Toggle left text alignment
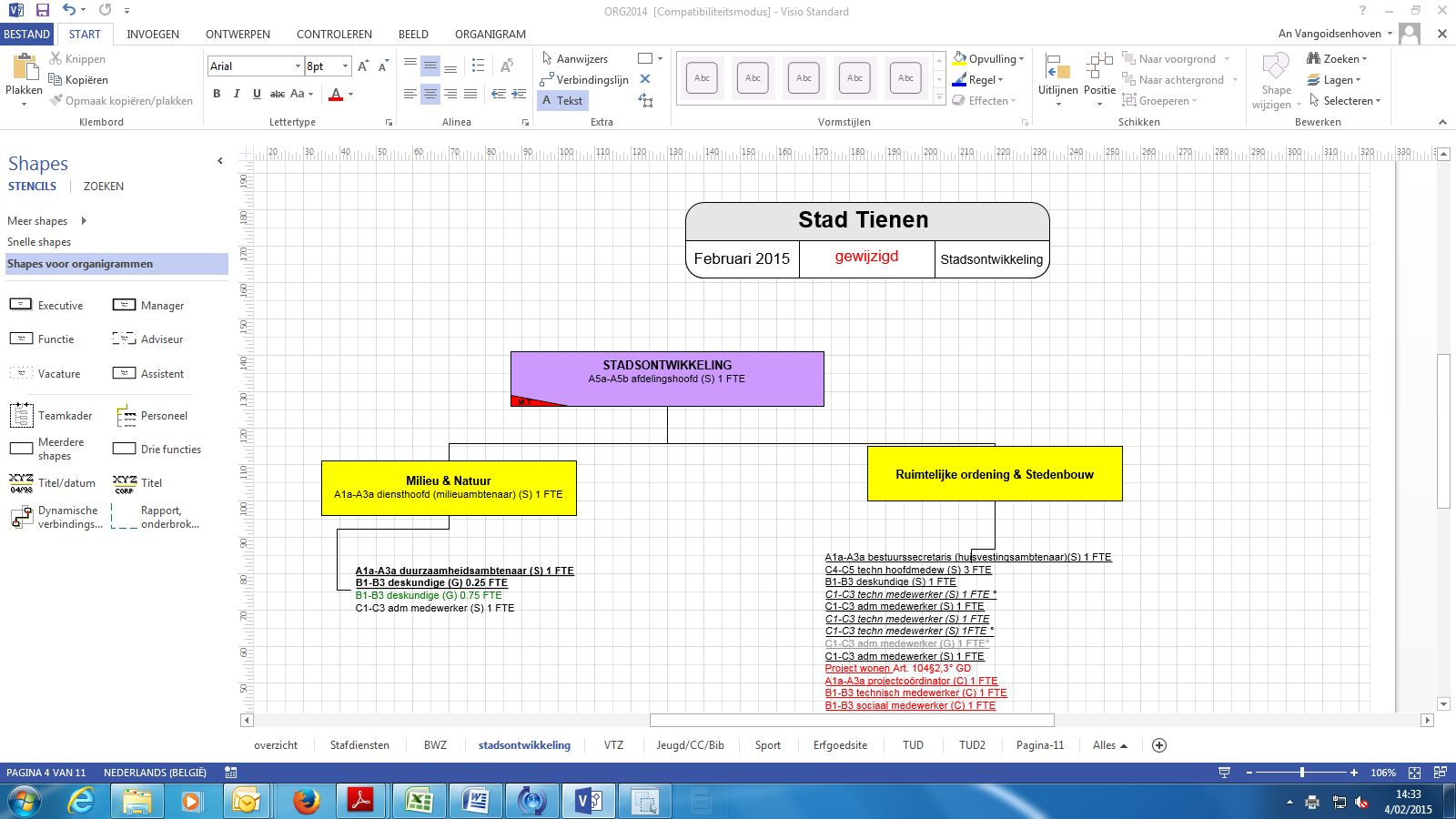1456x819 pixels. 410,94
